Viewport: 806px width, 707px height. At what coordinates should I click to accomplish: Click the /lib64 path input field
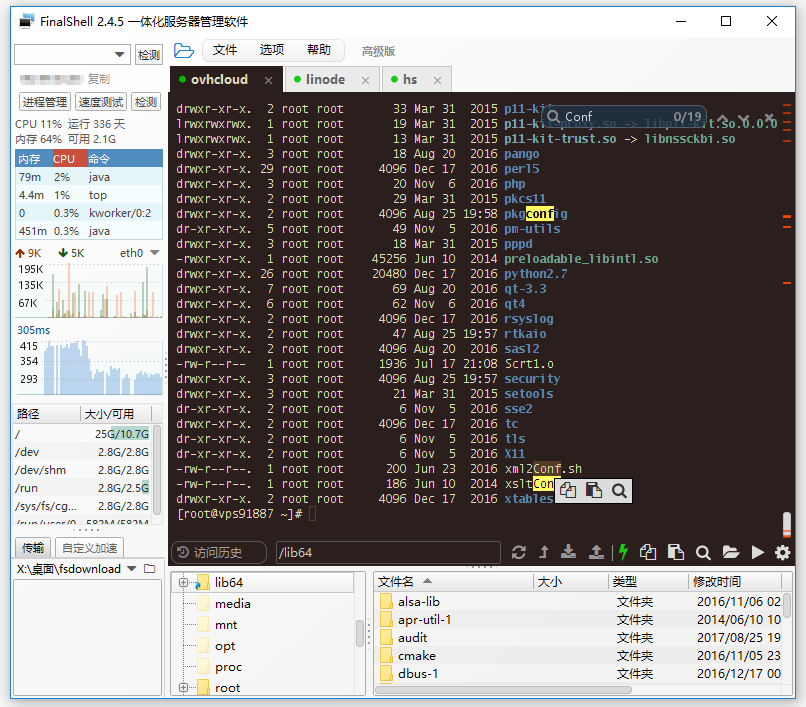390,551
